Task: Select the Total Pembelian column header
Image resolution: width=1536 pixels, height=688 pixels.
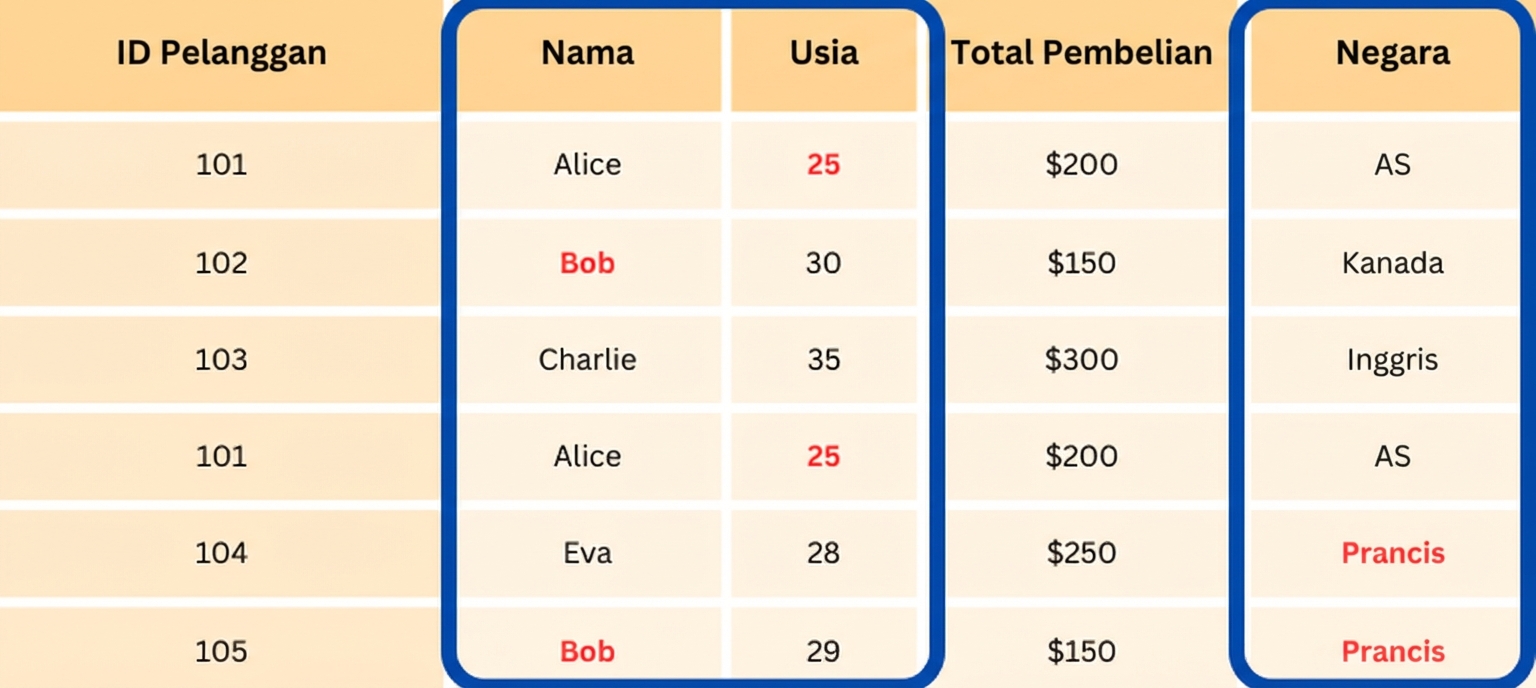Action: (1081, 53)
